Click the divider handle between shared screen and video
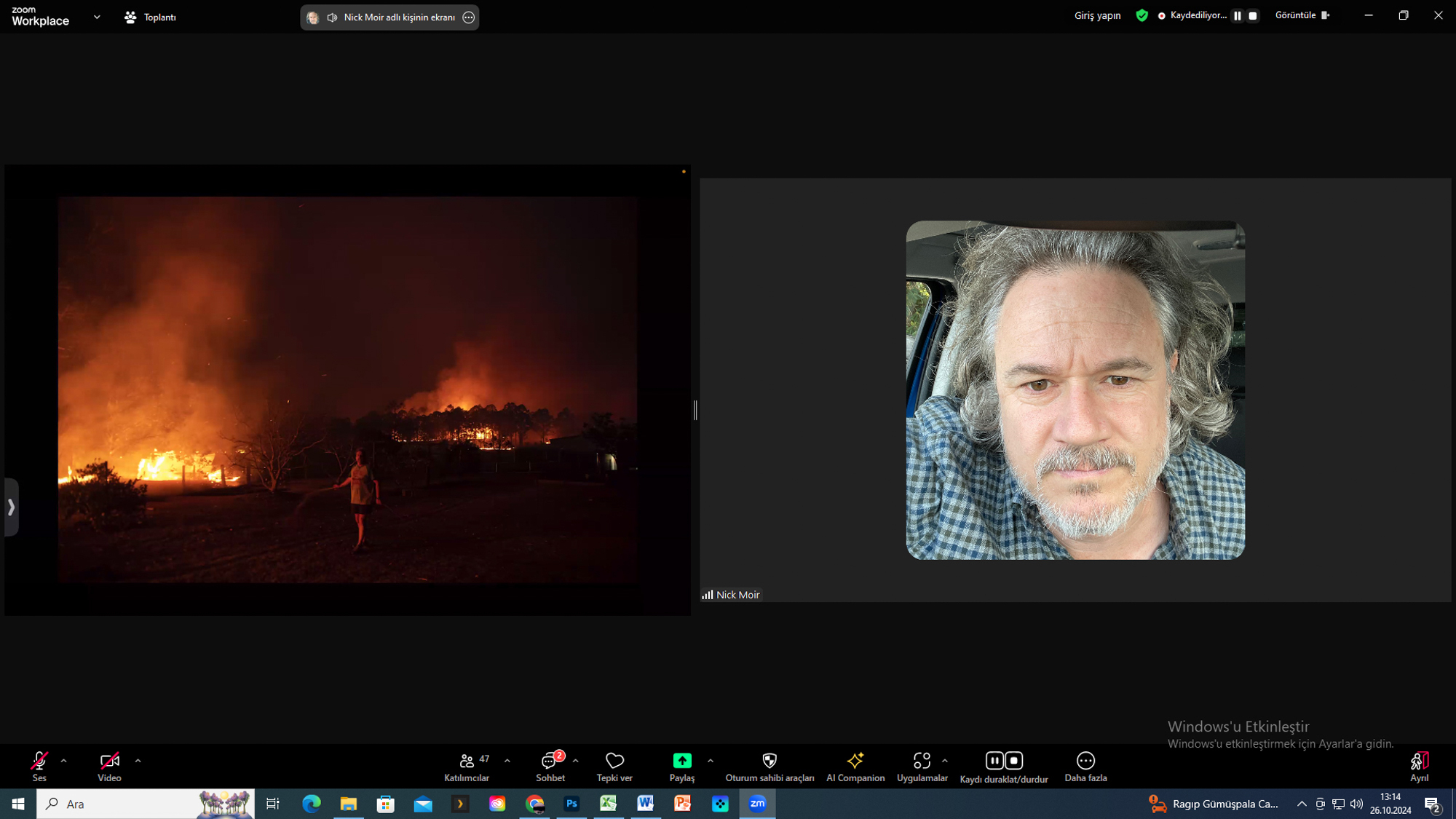Viewport: 1456px width, 819px height. (x=695, y=410)
